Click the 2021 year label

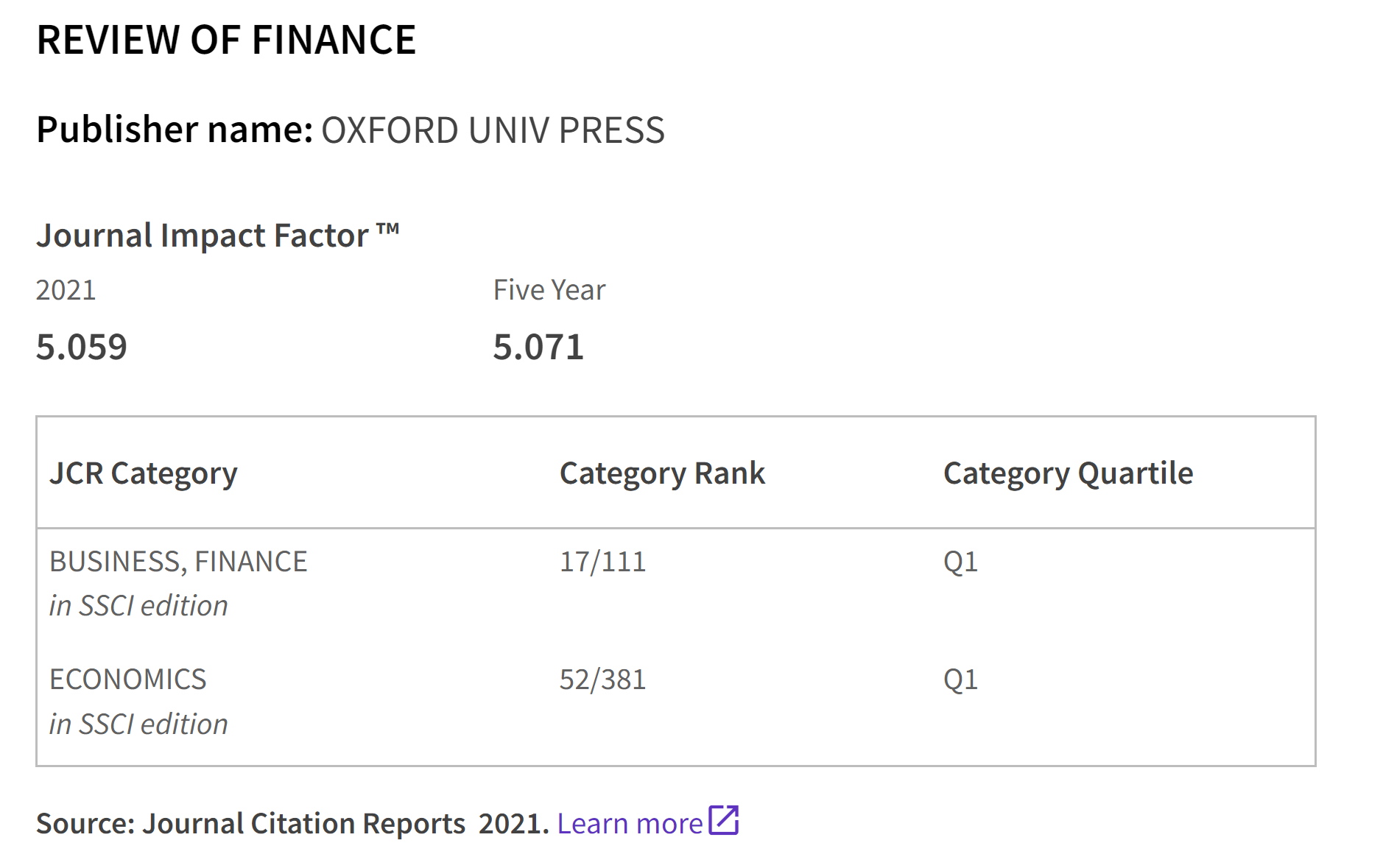pos(66,290)
